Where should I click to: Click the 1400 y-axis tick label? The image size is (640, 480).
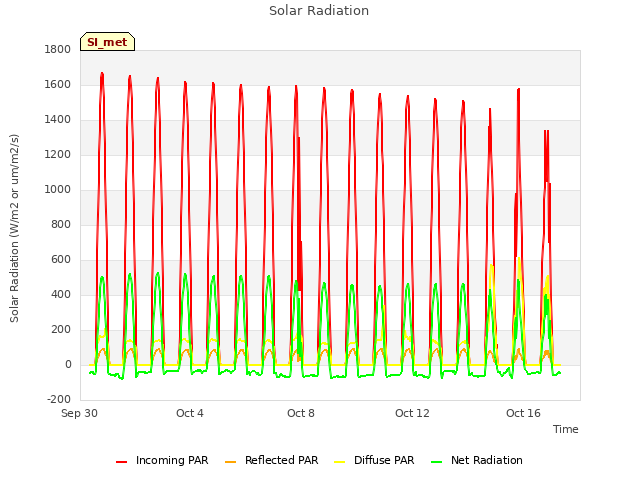point(58,120)
